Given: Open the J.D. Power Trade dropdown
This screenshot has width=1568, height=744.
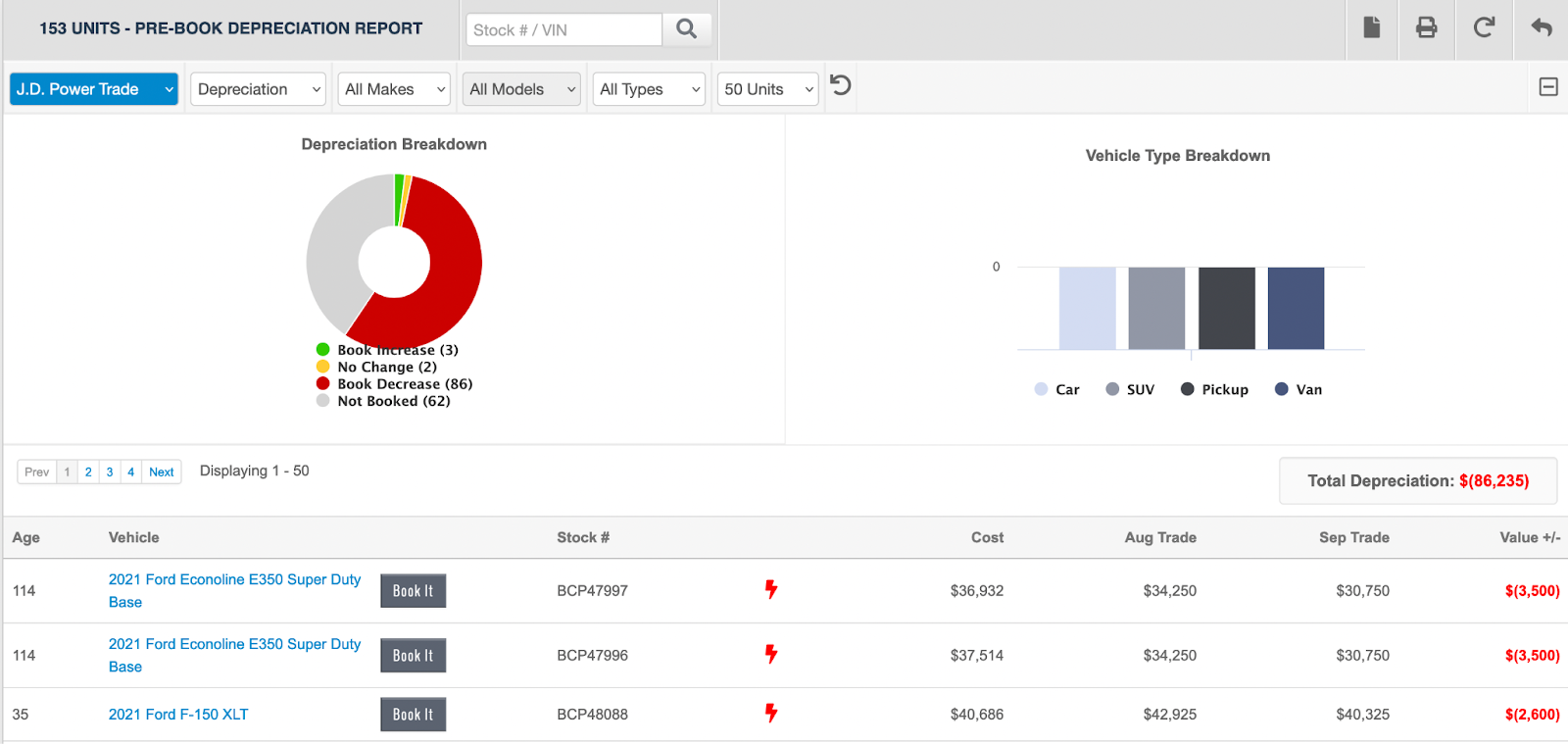Looking at the screenshot, I should [x=94, y=89].
